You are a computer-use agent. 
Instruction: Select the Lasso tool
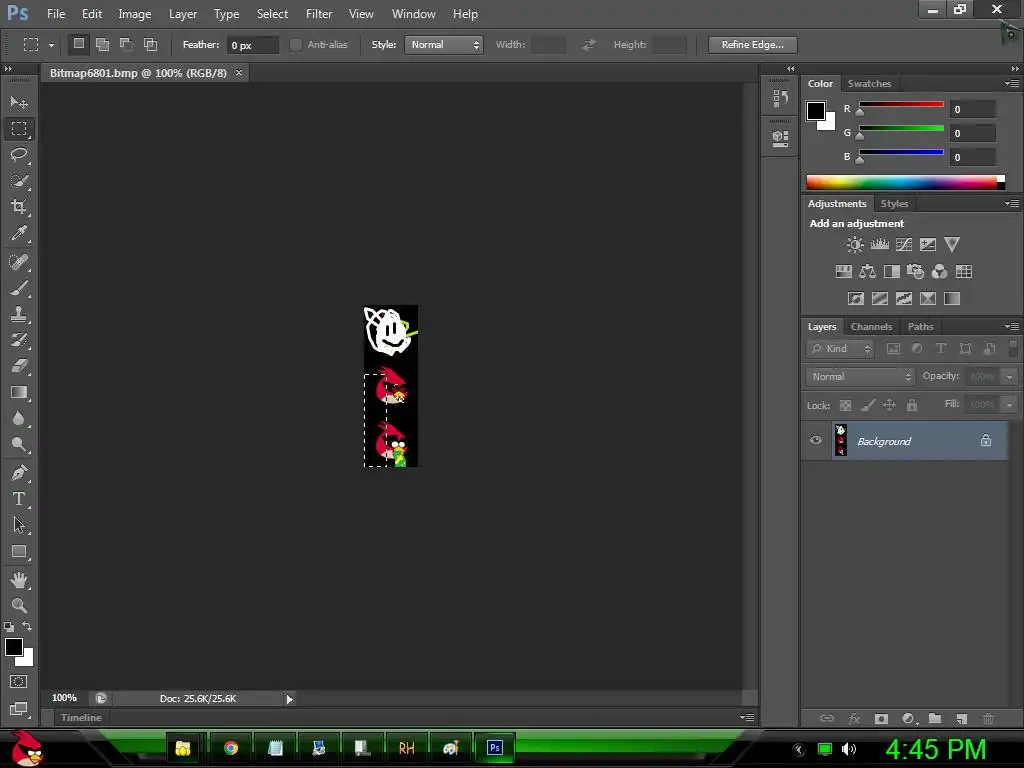pyautogui.click(x=19, y=155)
